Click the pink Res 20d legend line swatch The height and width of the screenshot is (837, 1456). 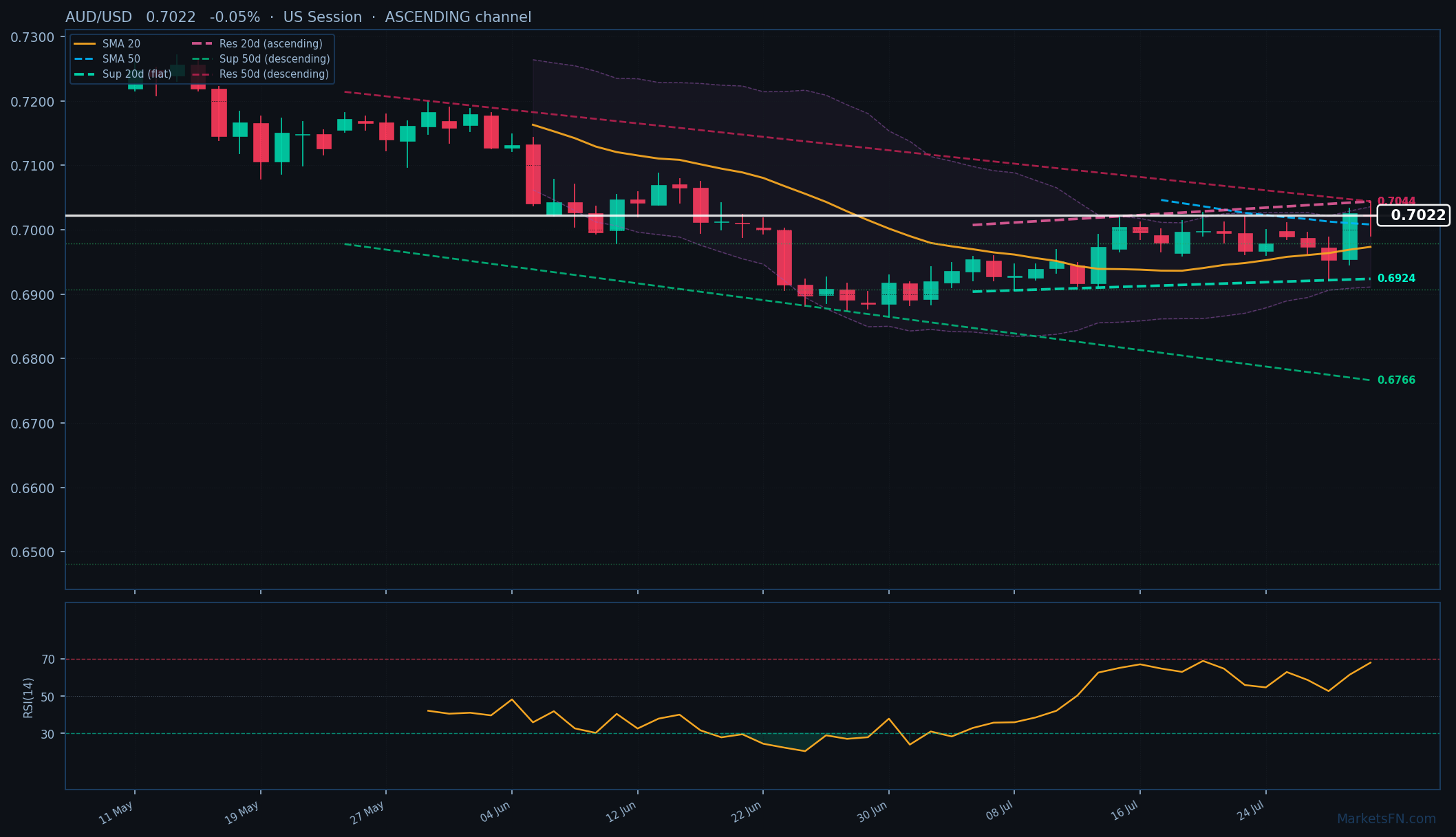[x=202, y=44]
